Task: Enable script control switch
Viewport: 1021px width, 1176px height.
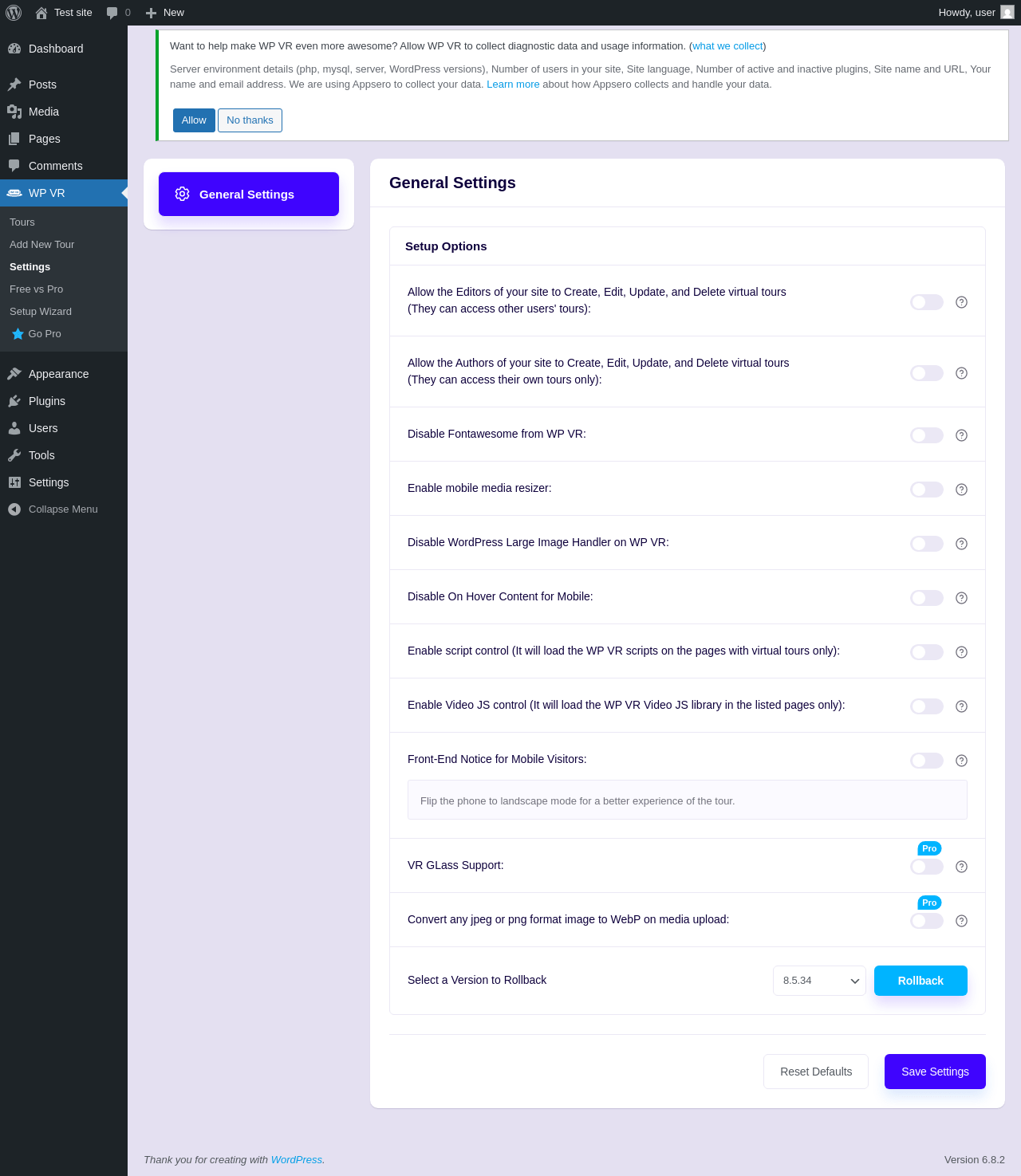Action: tap(927, 652)
